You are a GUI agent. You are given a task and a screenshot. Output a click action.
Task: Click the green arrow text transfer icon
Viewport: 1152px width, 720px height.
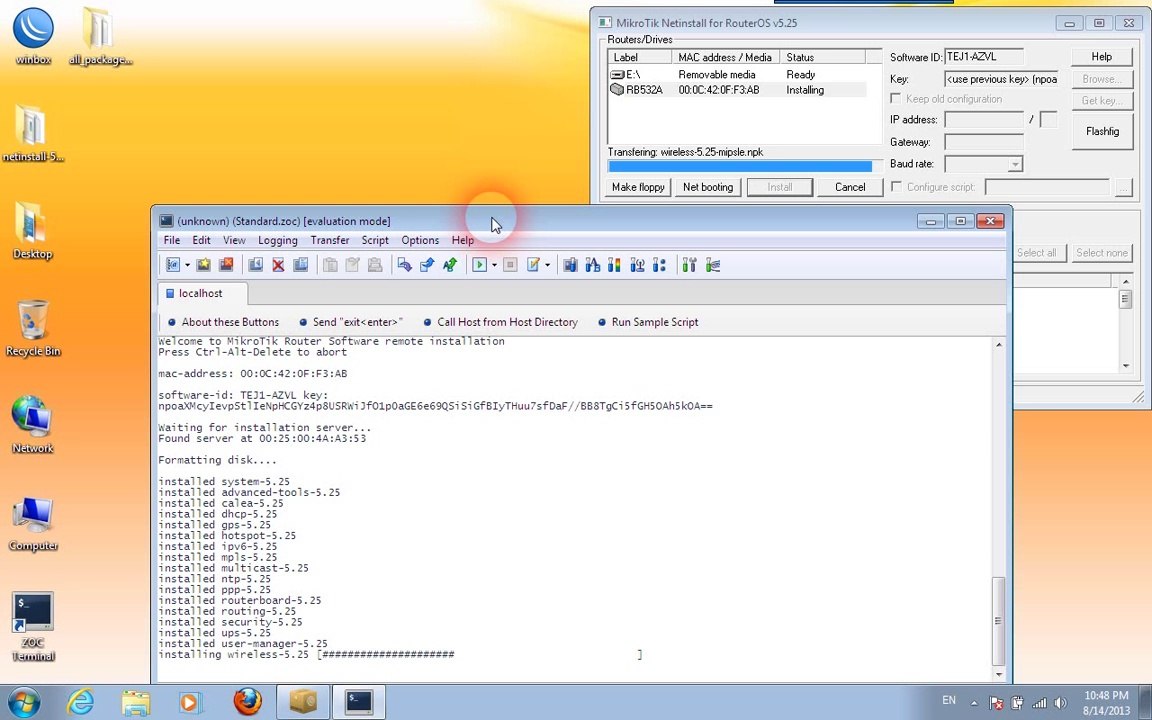coord(450,265)
